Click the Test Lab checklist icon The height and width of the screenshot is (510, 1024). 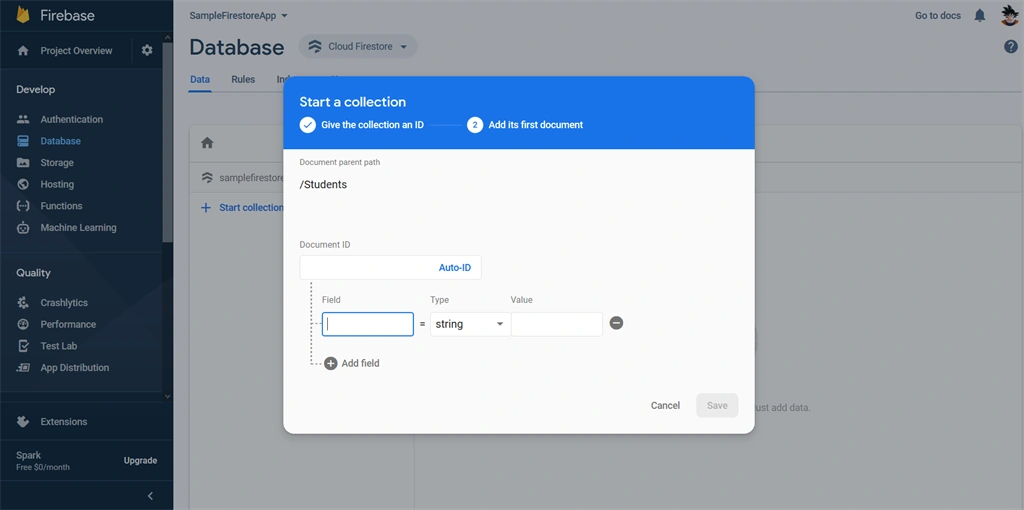point(23,345)
